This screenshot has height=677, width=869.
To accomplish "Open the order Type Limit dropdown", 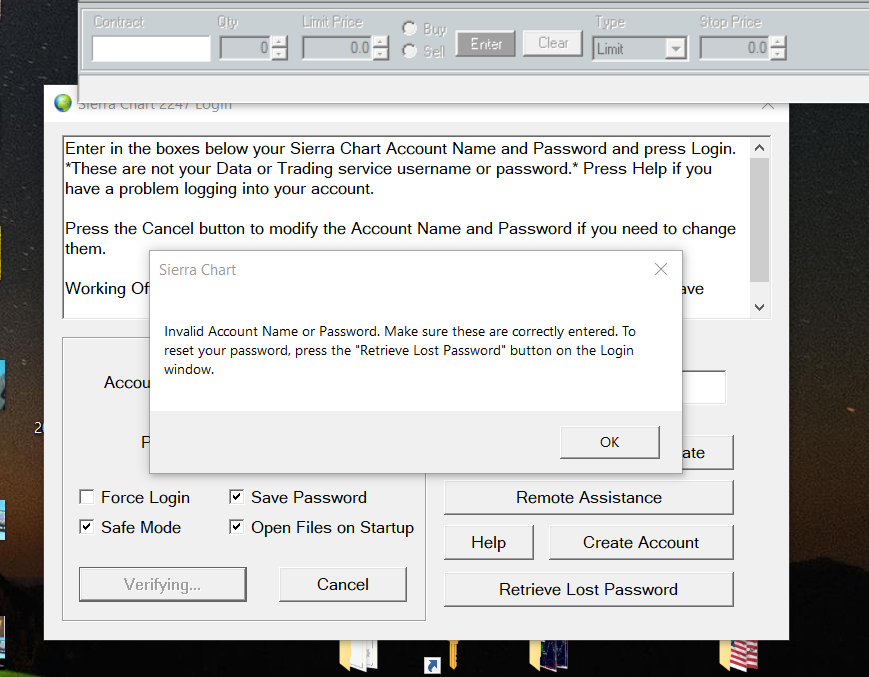I will point(676,49).
